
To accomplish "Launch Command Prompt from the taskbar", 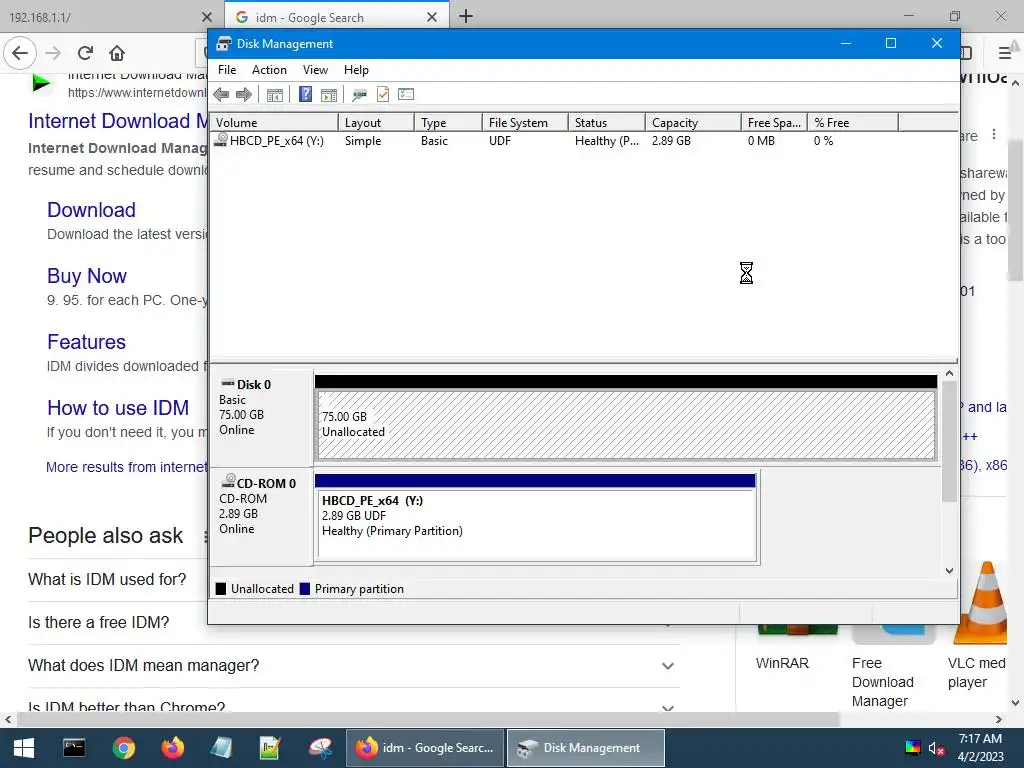I will (74, 748).
